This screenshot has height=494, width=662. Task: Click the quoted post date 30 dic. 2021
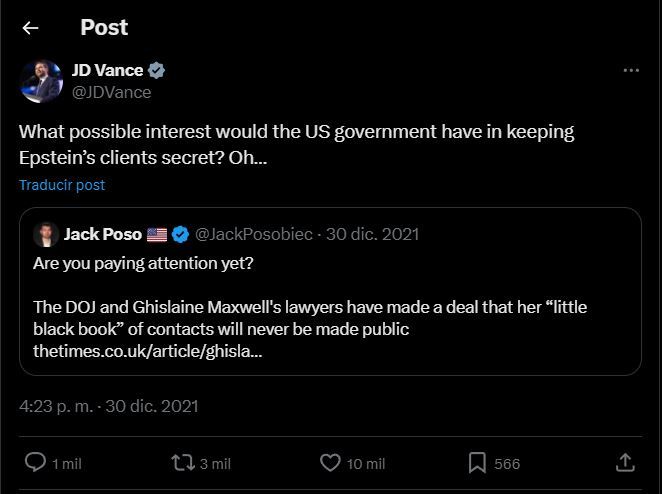click(373, 235)
